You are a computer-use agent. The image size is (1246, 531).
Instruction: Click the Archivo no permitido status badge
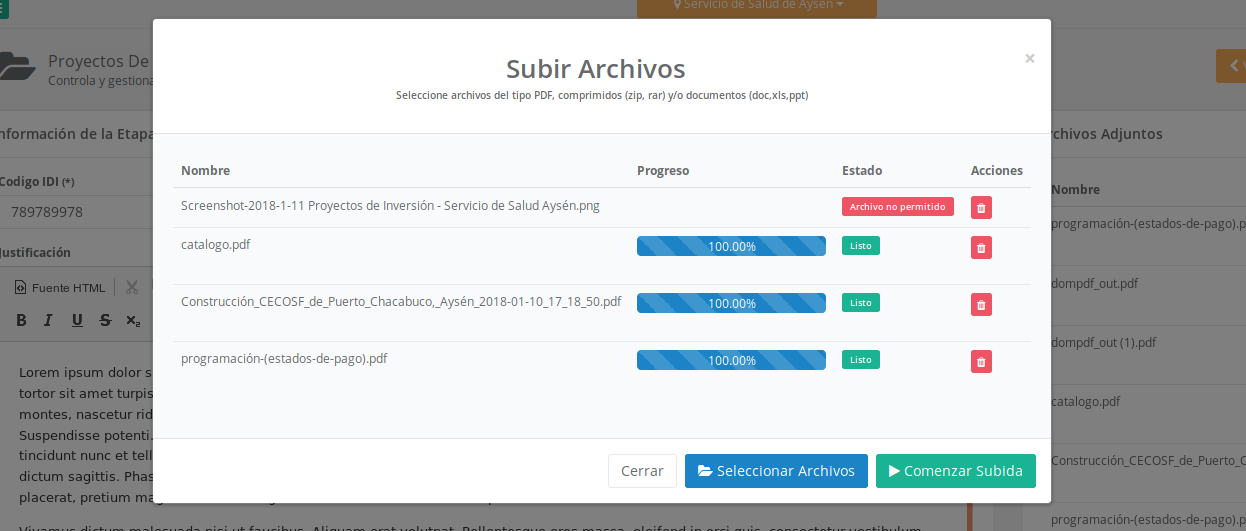(897, 207)
